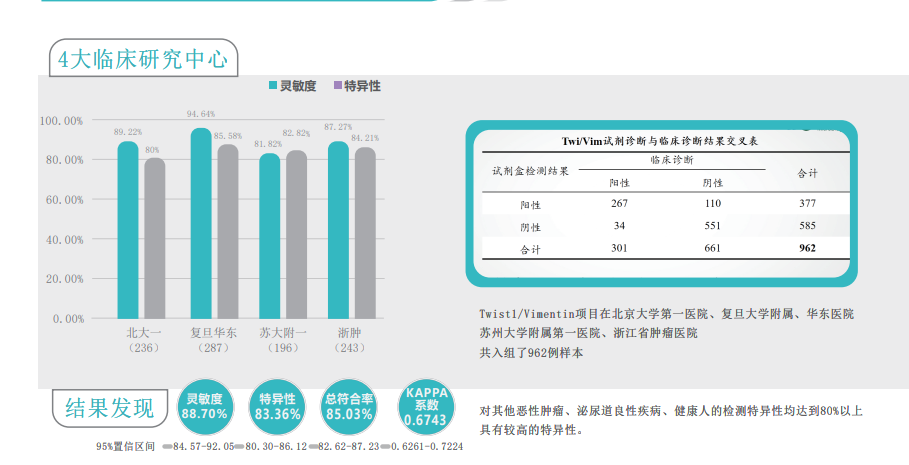The height and width of the screenshot is (465, 909).
Task: Select the KAPPA系数 0.6743 circle badge
Action: tap(425, 404)
